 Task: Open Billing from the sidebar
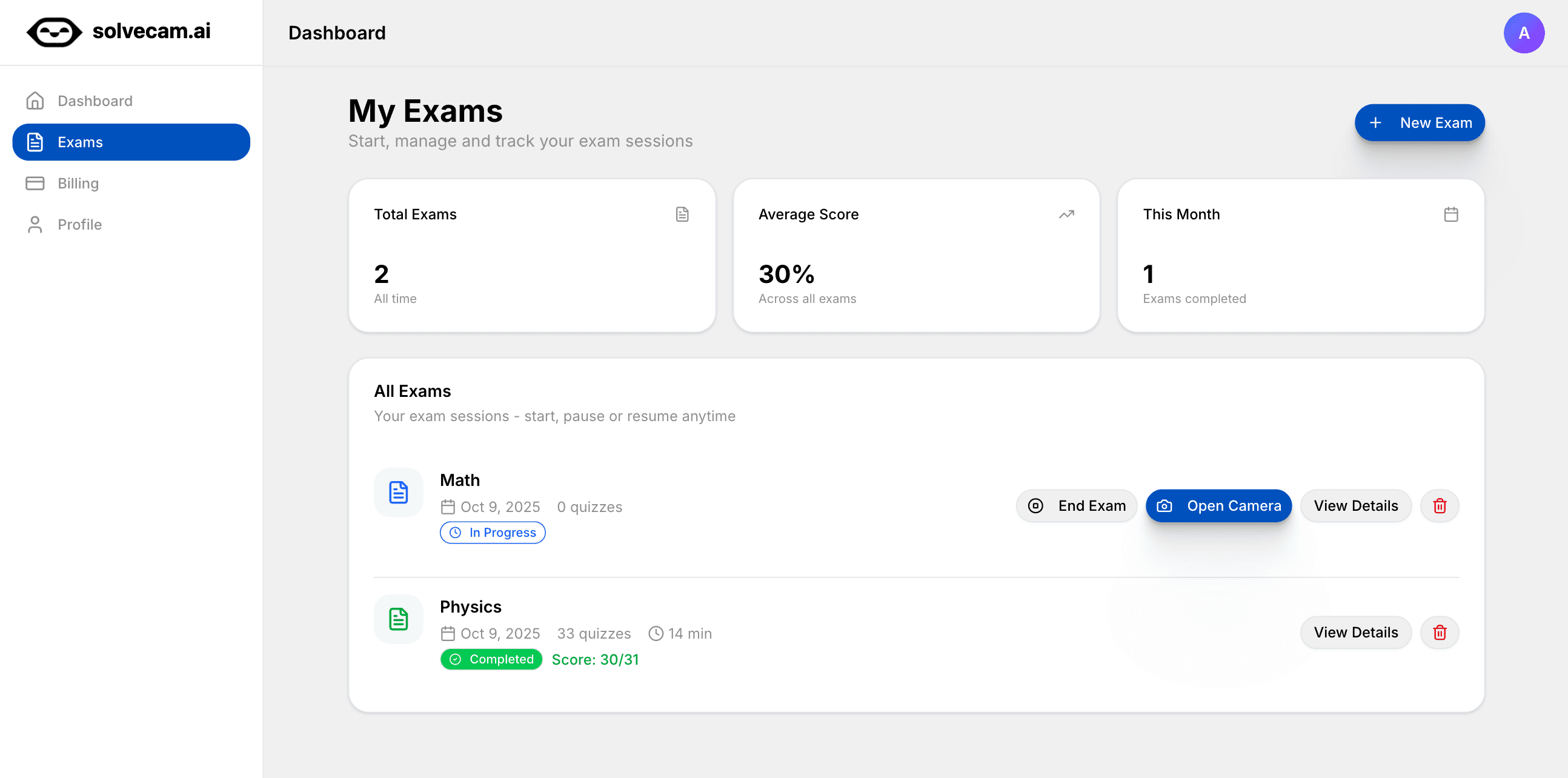coord(78,183)
